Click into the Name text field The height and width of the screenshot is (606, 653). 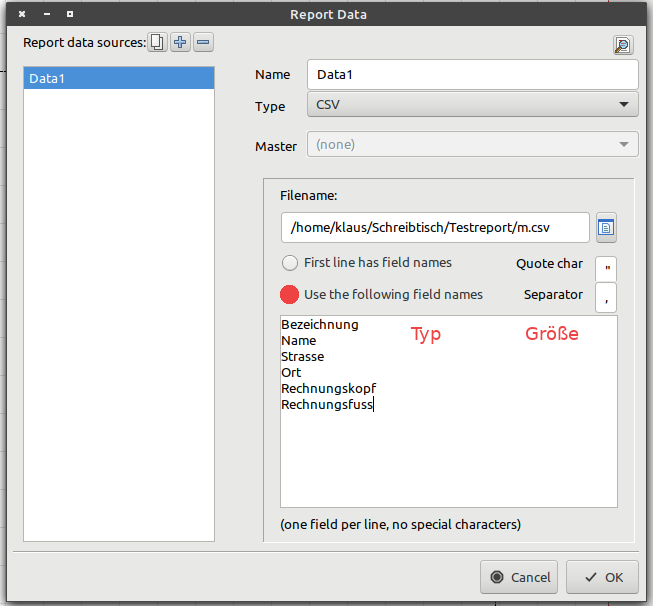pyautogui.click(x=472, y=75)
